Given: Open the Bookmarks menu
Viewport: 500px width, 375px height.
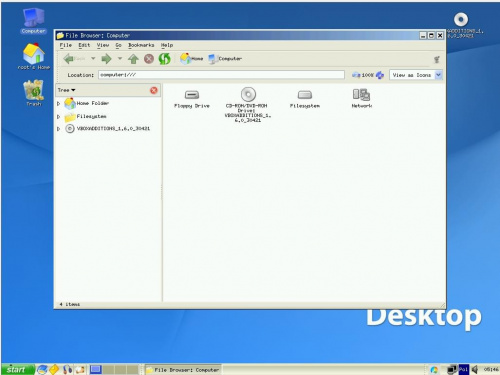Looking at the screenshot, I should [141, 45].
